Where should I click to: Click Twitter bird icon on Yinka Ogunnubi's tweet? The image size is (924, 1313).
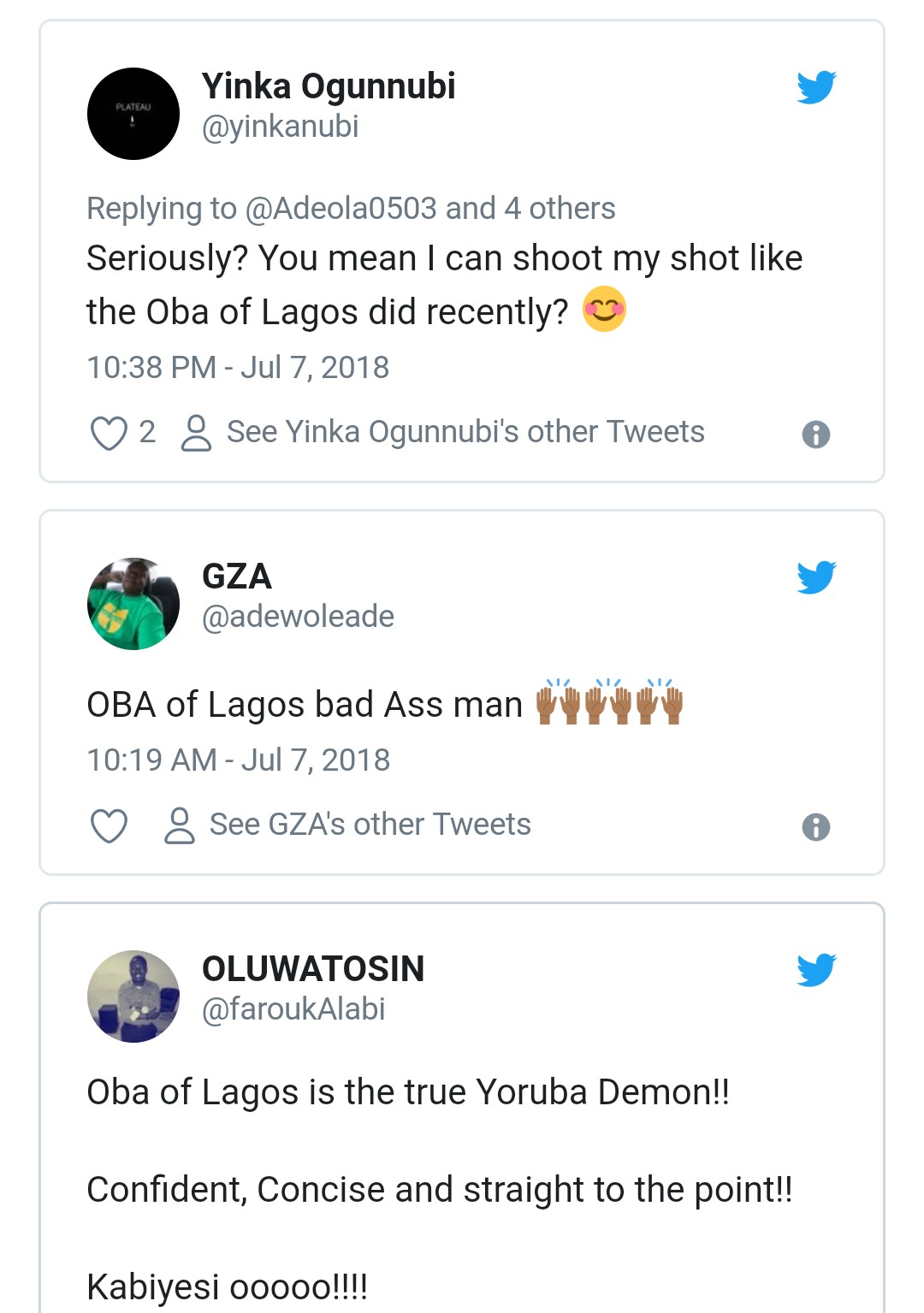[816, 87]
